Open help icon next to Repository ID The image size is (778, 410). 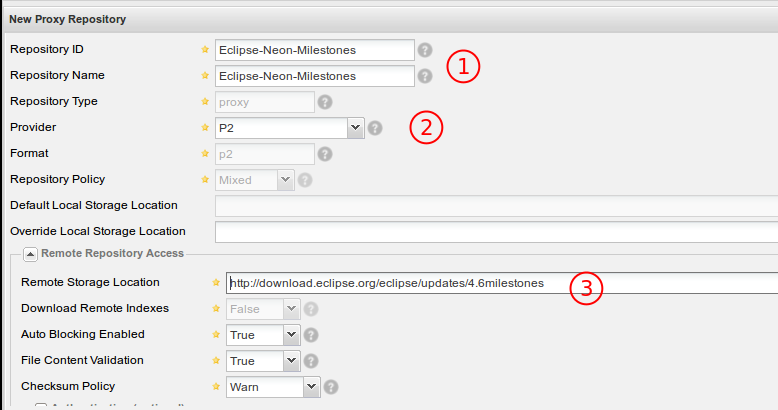425,50
